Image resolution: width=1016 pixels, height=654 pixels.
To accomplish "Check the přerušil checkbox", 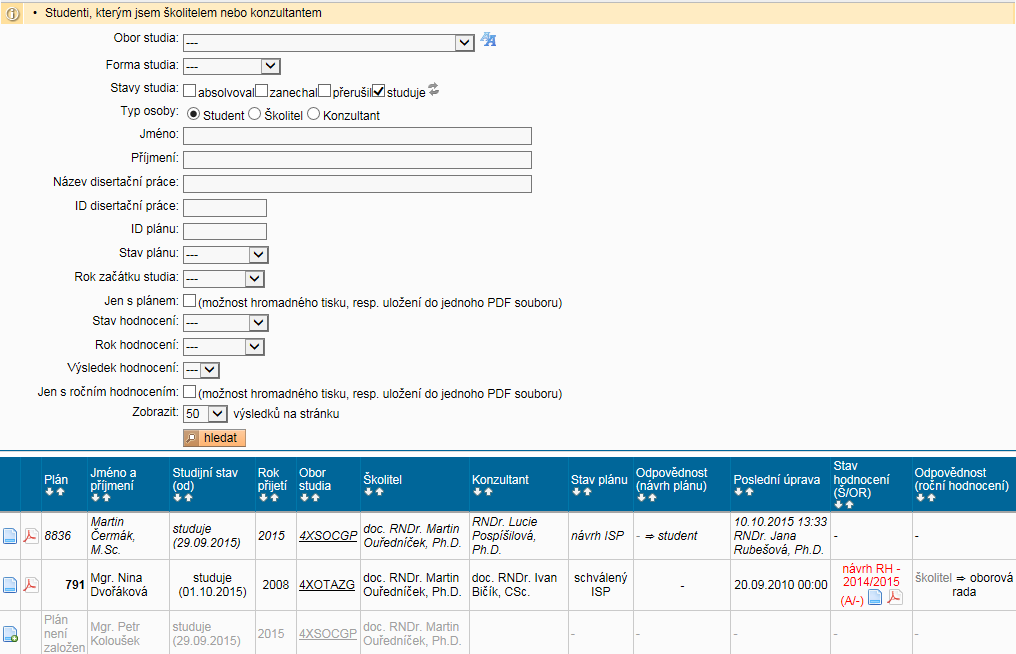I will tap(325, 91).
